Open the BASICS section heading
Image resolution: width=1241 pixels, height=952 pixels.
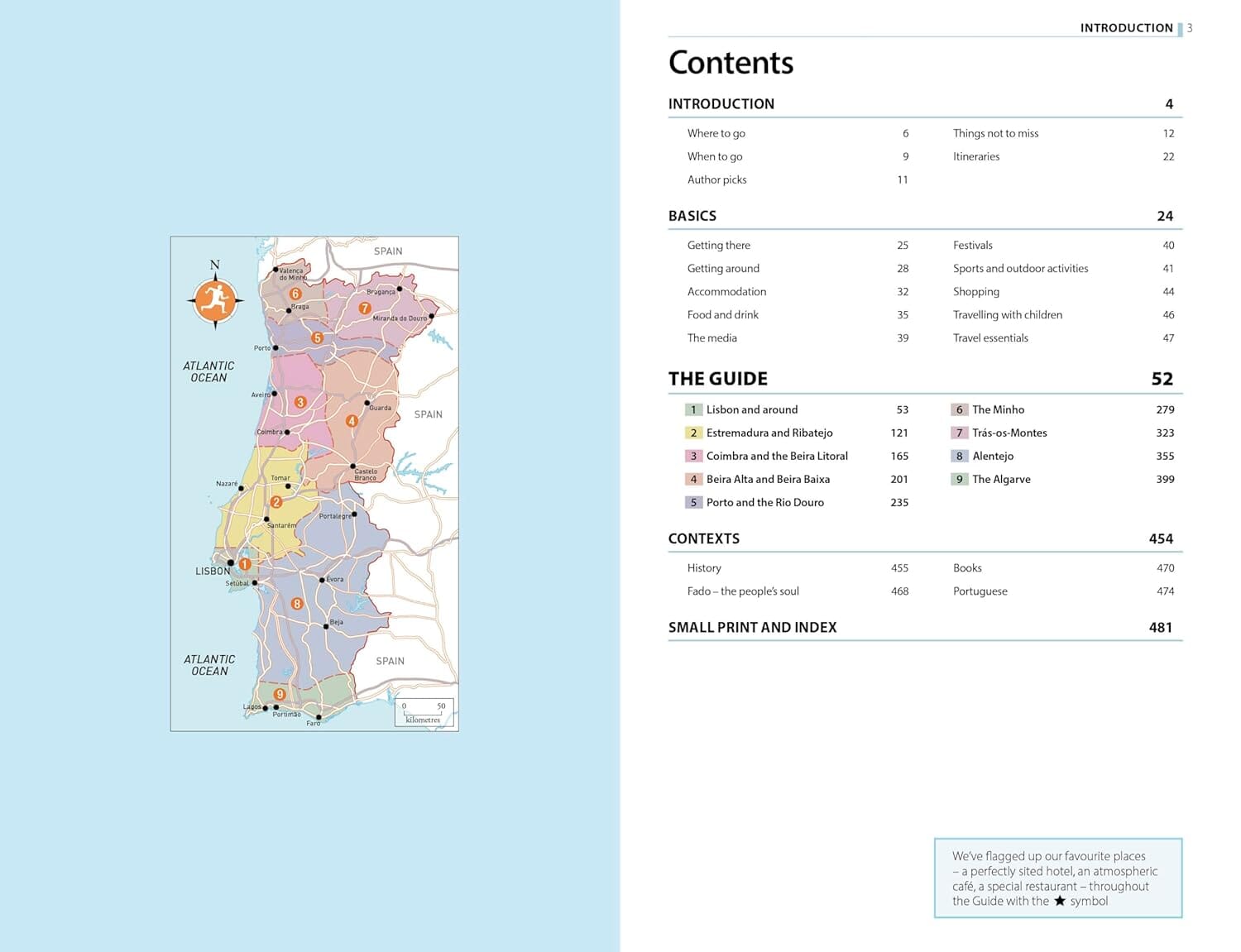click(x=692, y=216)
